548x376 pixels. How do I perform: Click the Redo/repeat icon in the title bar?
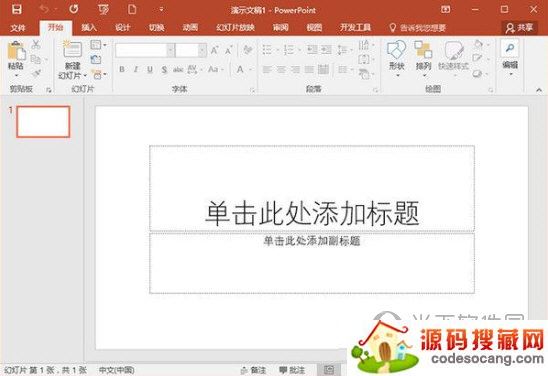pos(74,9)
